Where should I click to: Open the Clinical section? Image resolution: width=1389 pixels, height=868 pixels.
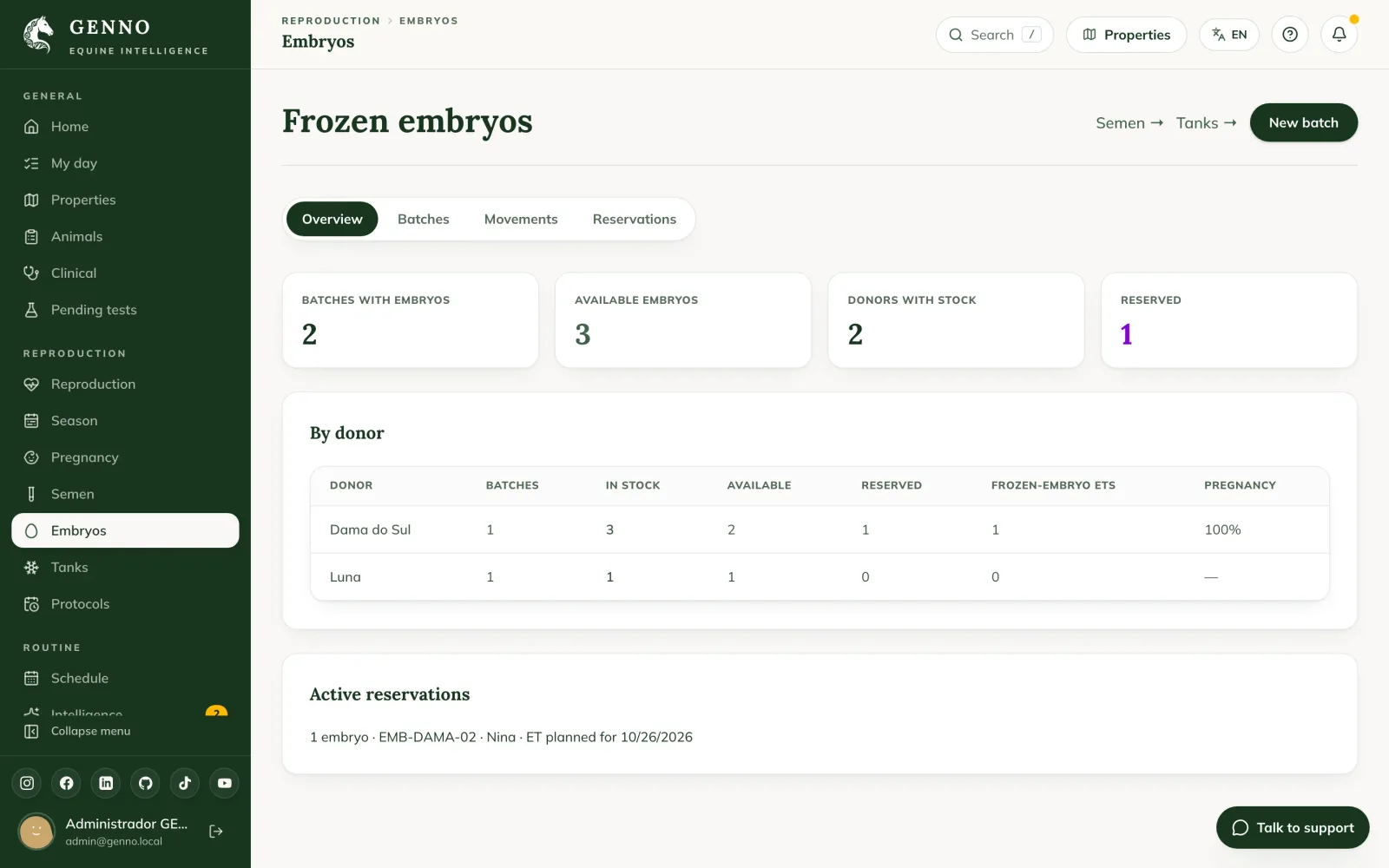[x=125, y=273]
